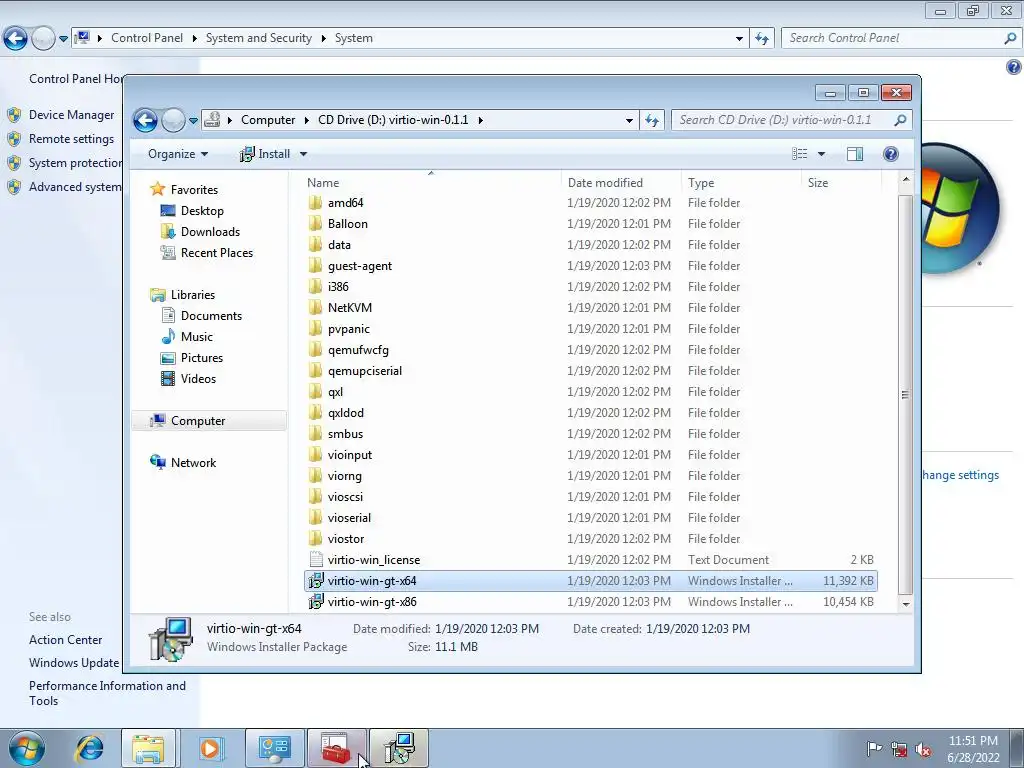
Task: Change view icon in Explorer toolbar
Action: coord(799,154)
